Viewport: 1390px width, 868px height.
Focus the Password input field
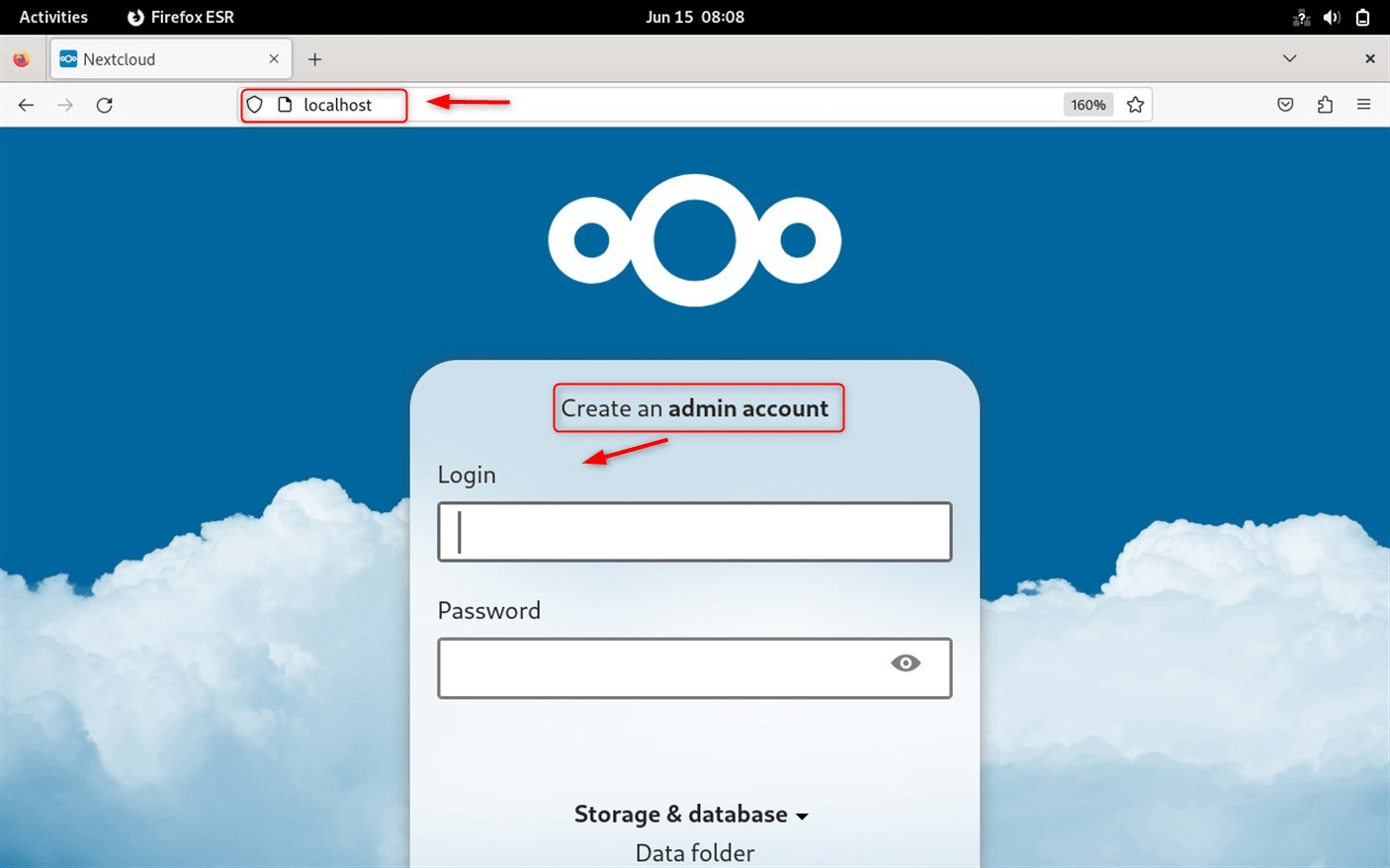click(695, 668)
